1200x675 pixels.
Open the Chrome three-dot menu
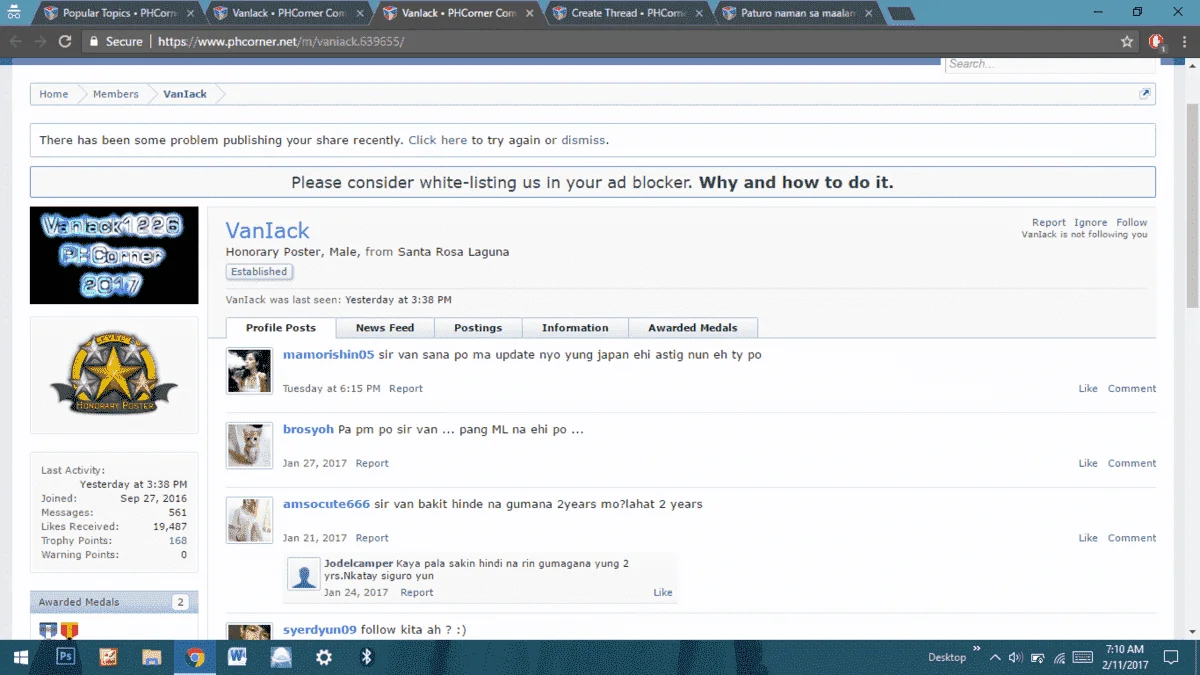[1185, 42]
